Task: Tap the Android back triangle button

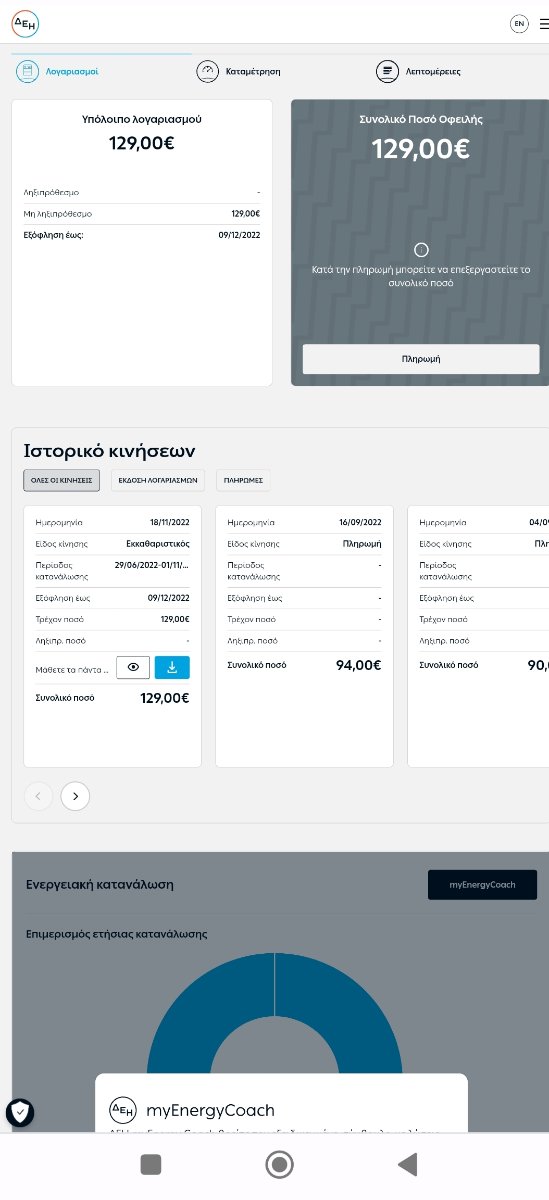Action: coord(407,1164)
